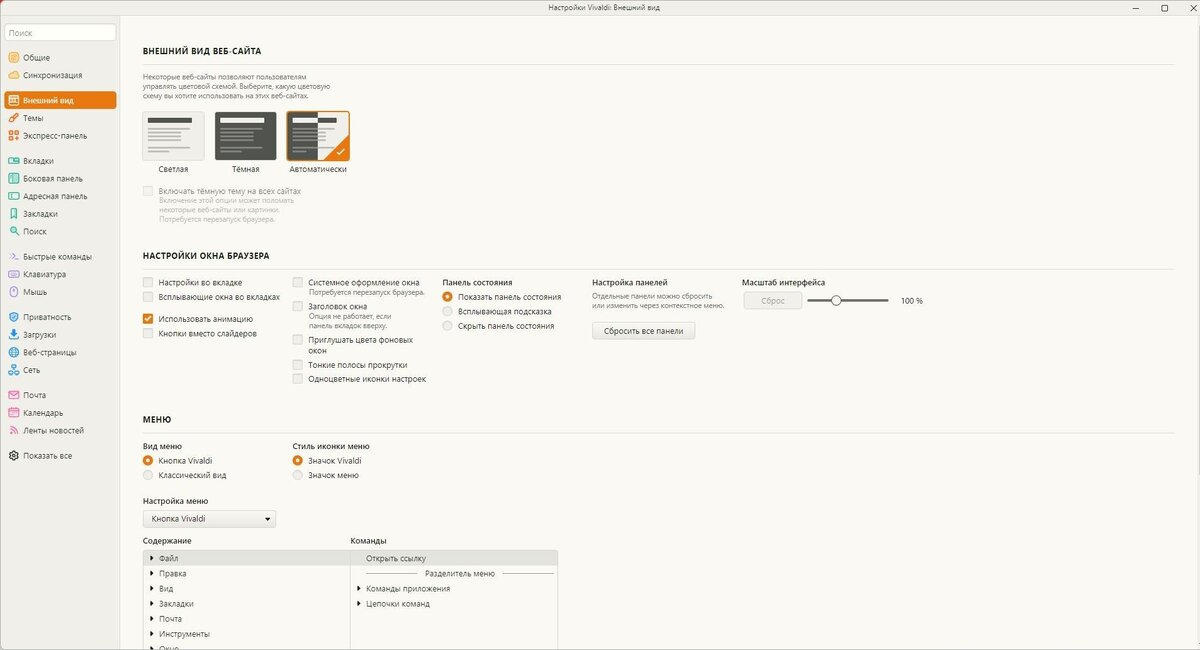The image size is (1200, 650).
Task: Click Сбросить все панели button
Action: tap(643, 330)
